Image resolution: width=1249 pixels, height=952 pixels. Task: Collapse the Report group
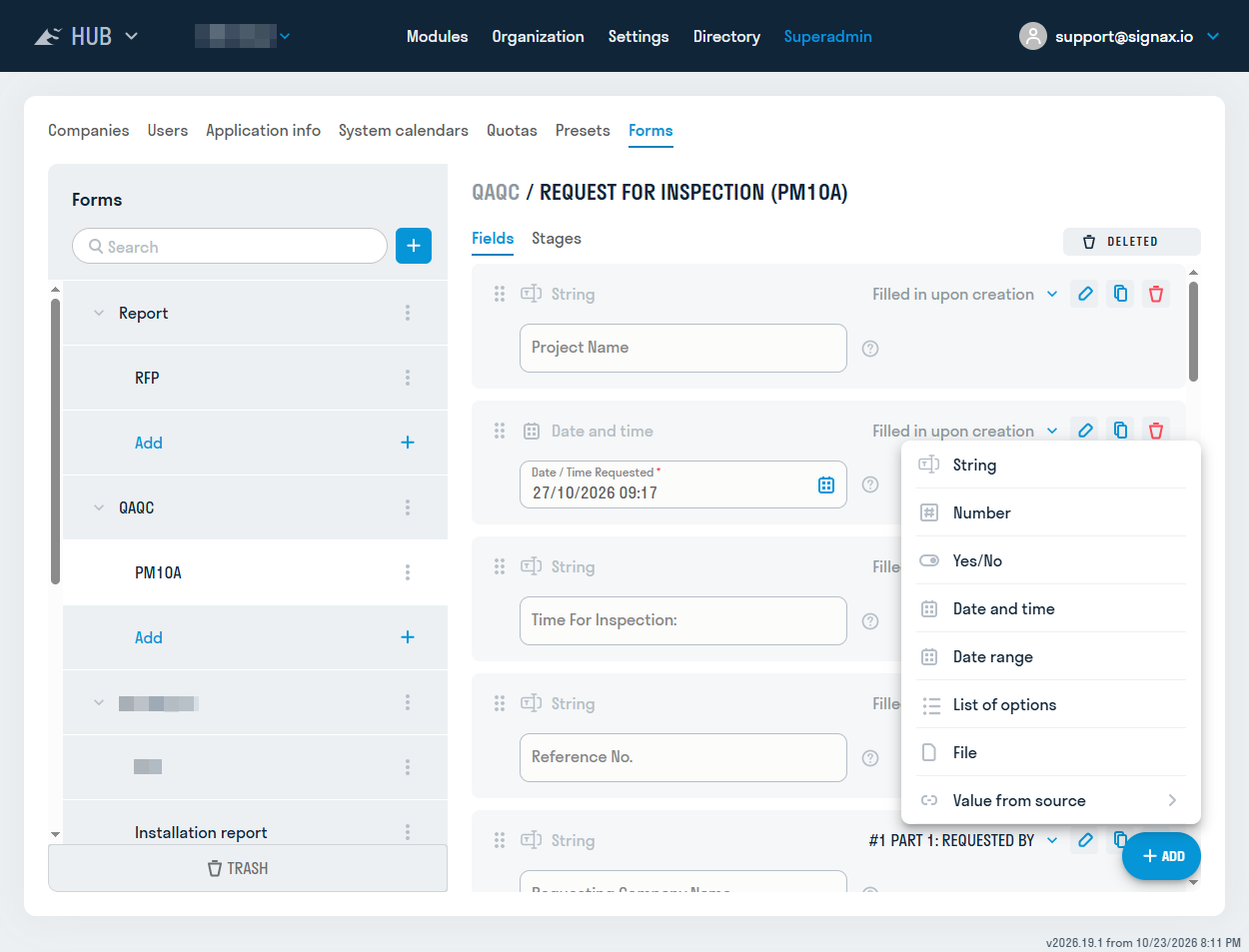click(x=99, y=313)
